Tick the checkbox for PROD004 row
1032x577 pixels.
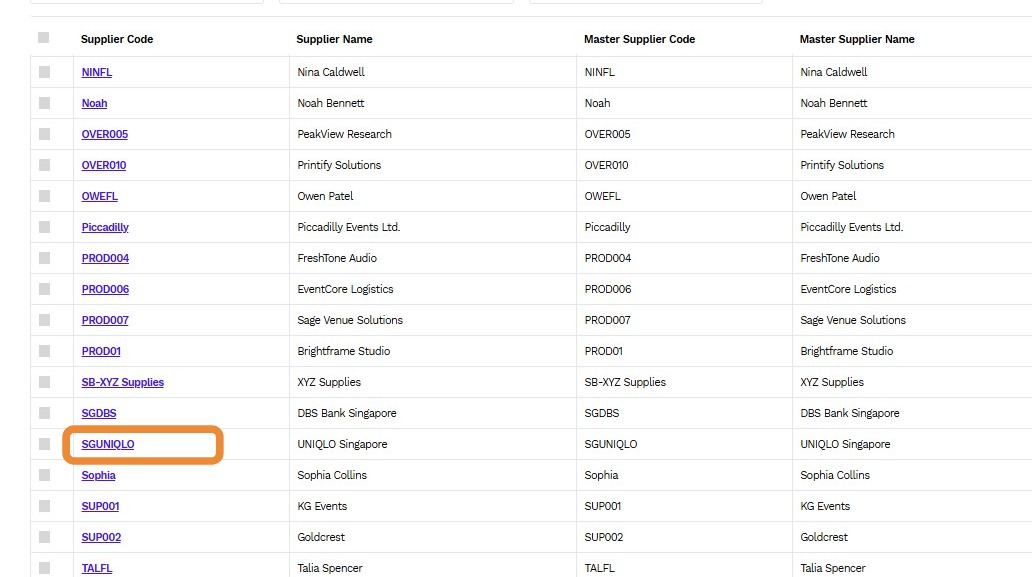pyautogui.click(x=44, y=258)
